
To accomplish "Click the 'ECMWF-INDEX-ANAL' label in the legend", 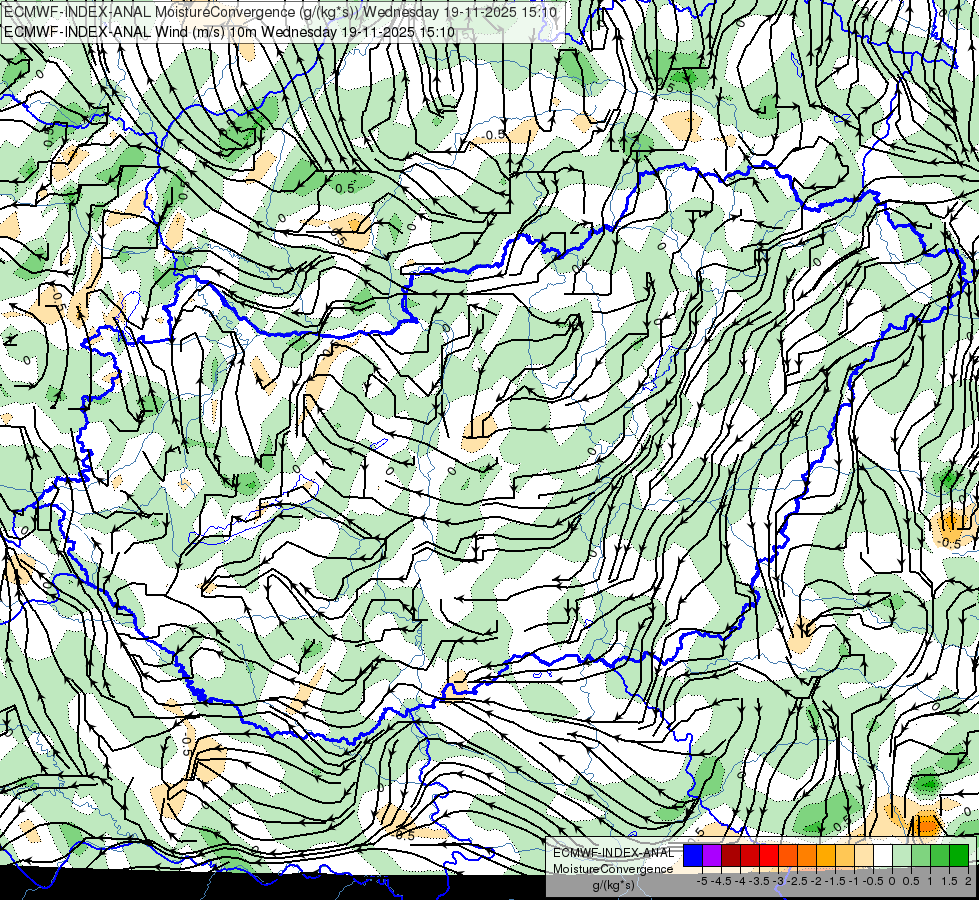I will (613, 853).
